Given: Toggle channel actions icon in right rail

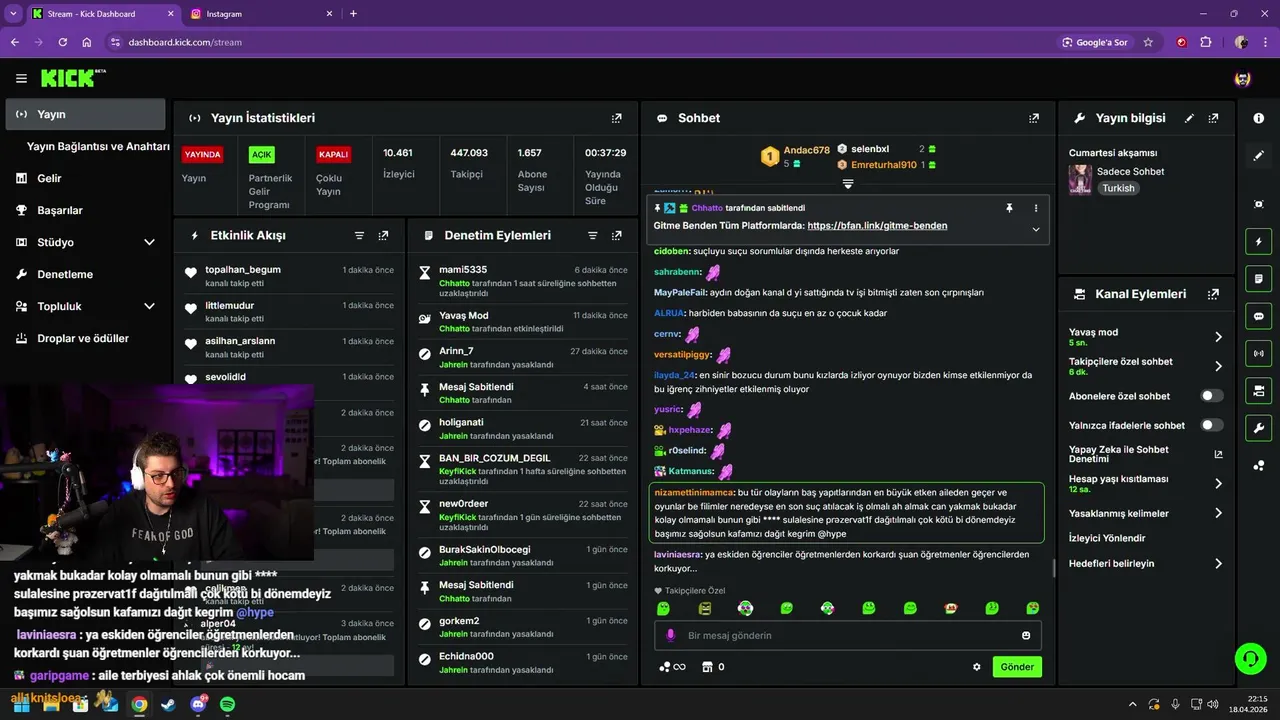Looking at the screenshot, I should tap(1258, 390).
